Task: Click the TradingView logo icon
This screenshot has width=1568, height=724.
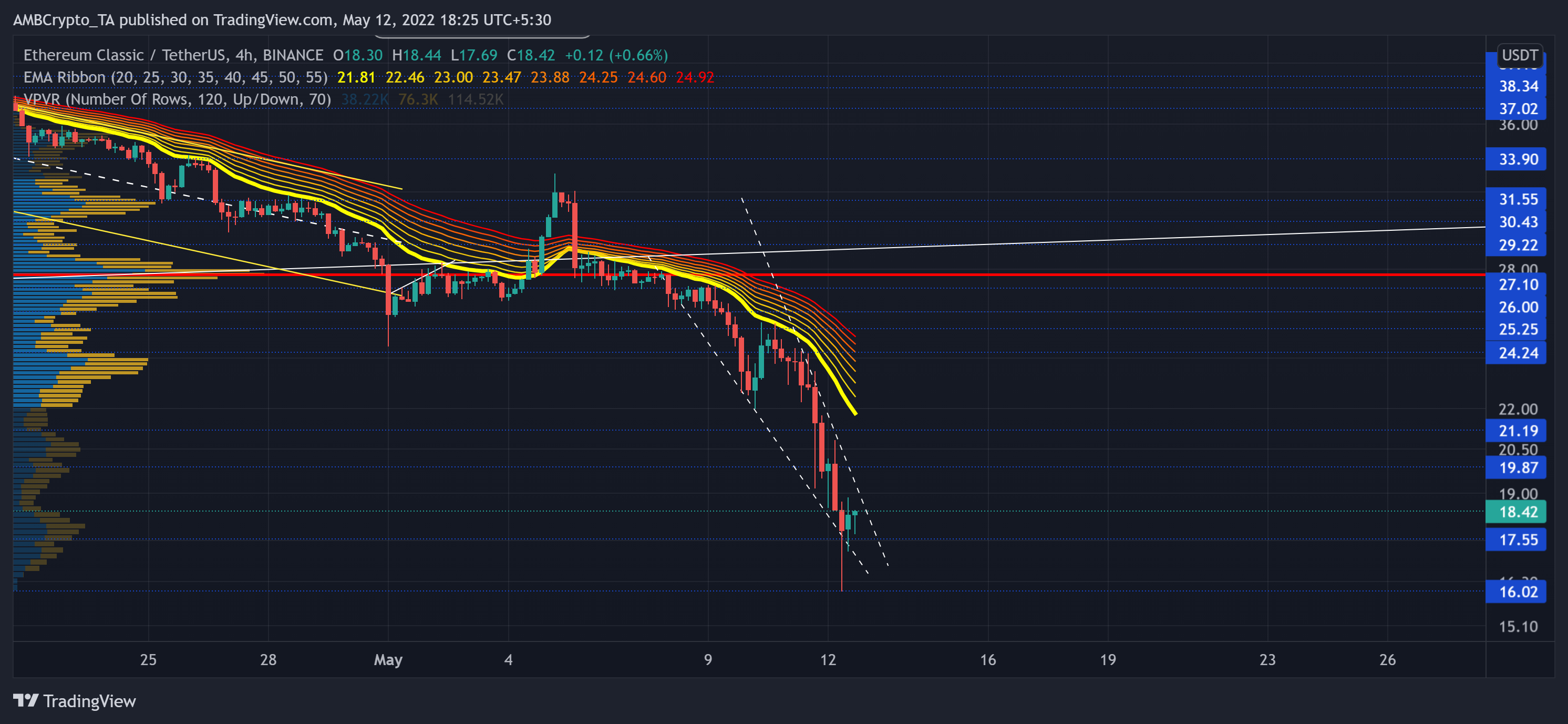Action: tap(26, 700)
